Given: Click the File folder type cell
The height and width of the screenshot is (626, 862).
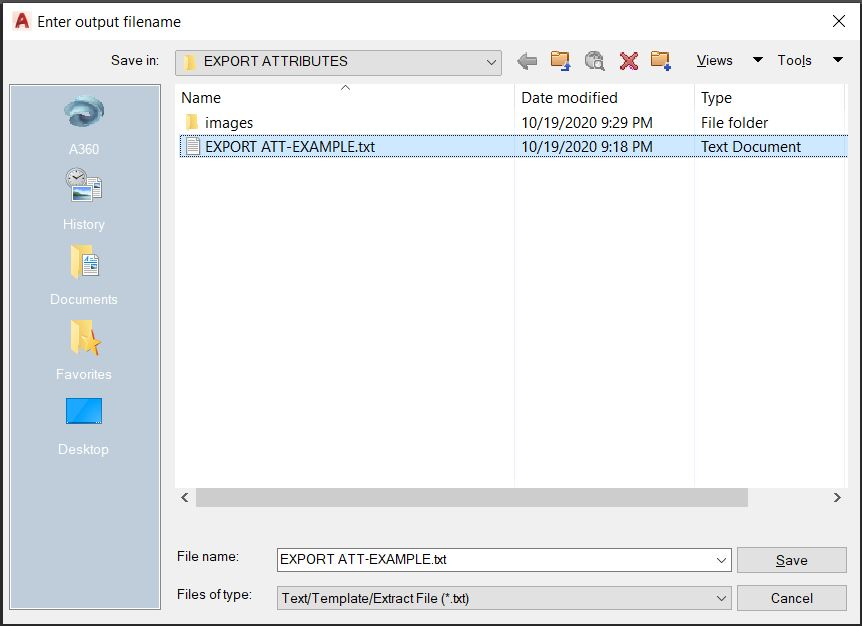Looking at the screenshot, I should [x=734, y=123].
